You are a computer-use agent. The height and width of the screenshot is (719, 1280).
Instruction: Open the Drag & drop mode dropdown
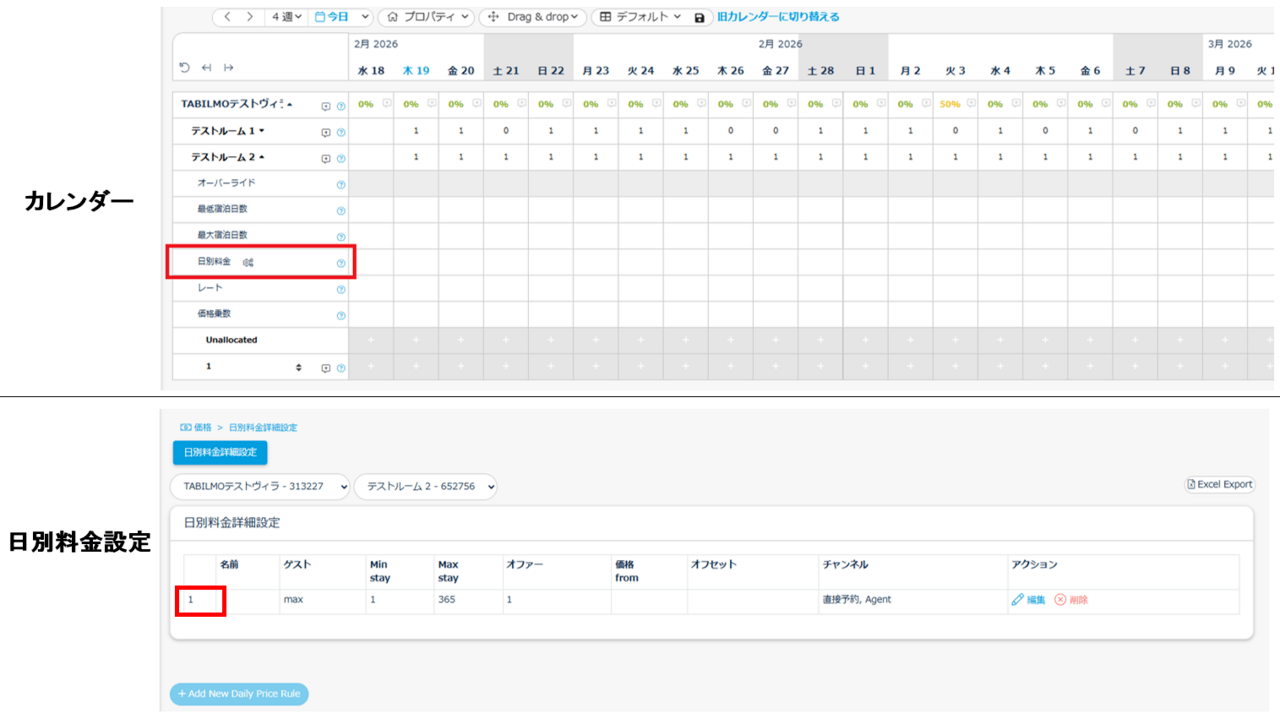[533, 17]
